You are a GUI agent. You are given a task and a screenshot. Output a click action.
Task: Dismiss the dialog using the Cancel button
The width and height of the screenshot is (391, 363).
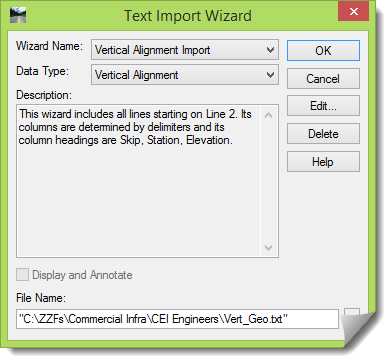pyautogui.click(x=323, y=79)
